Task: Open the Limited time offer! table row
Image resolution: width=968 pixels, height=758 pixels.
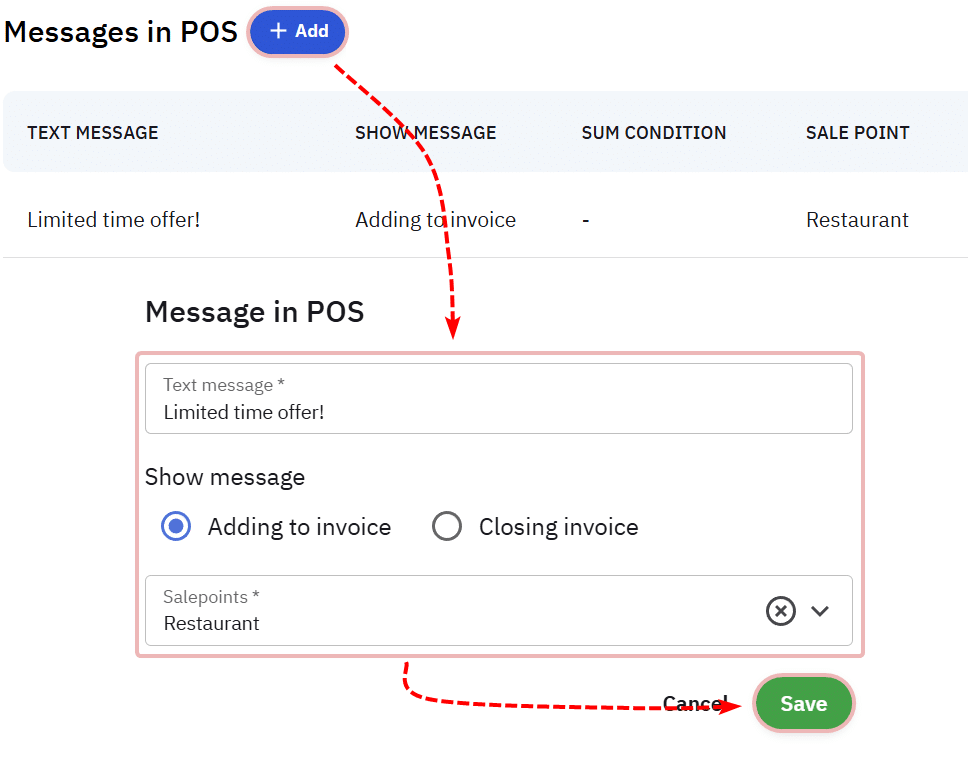Action: coord(114,220)
